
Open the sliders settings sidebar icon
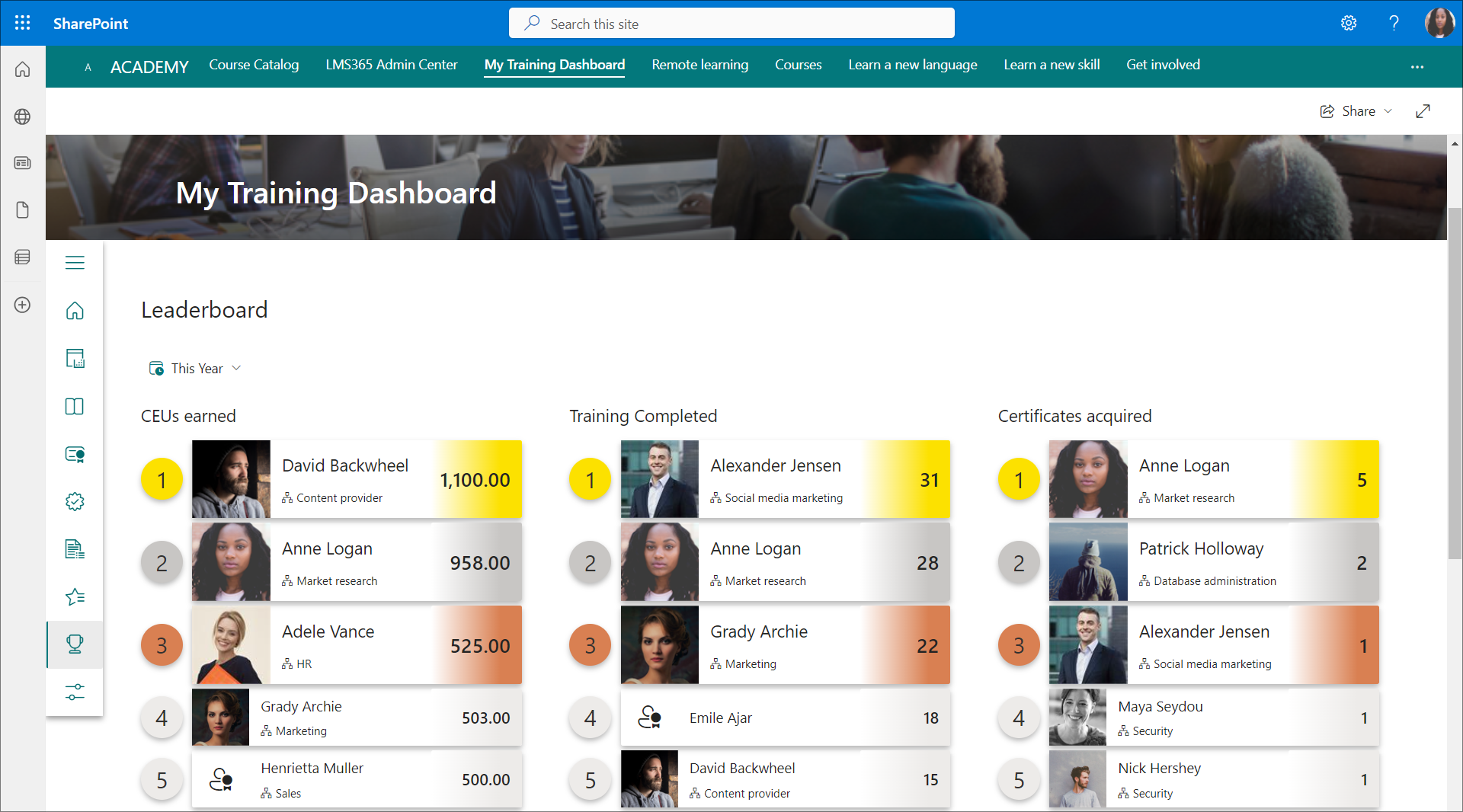click(75, 692)
